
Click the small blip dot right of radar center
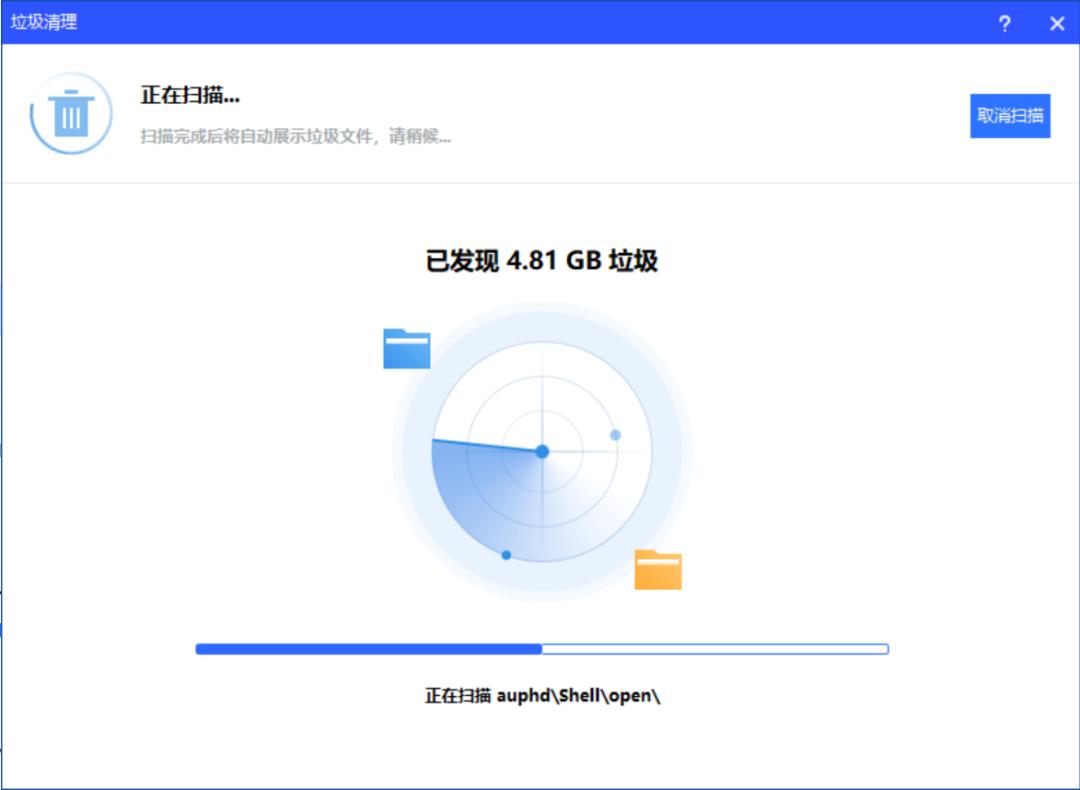click(x=616, y=434)
